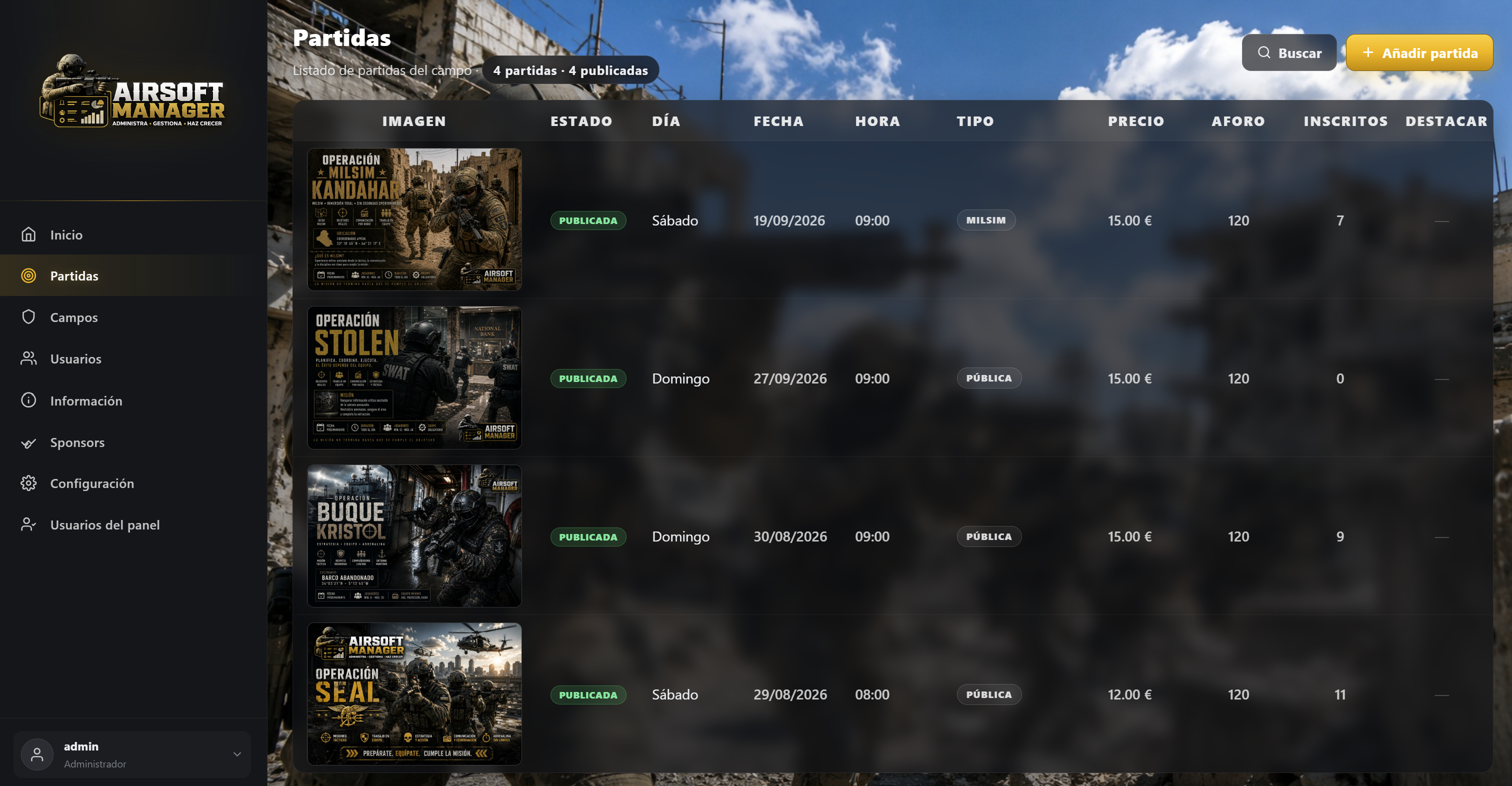Click the Inicio home icon
Viewport: 1512px width, 786px height.
[29, 235]
